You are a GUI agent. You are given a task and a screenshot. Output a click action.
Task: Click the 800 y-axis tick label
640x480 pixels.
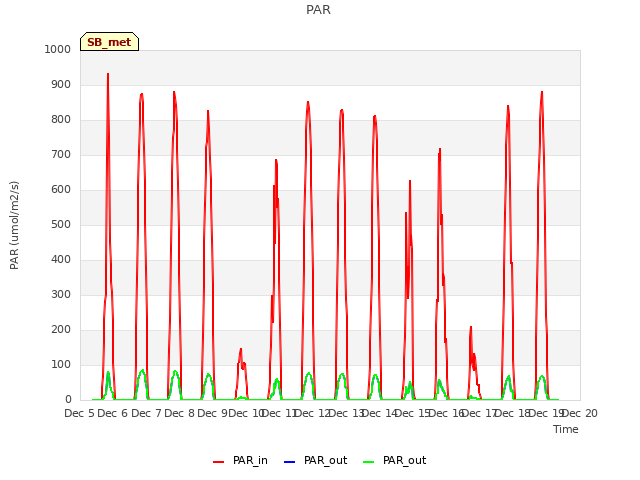click(x=61, y=120)
